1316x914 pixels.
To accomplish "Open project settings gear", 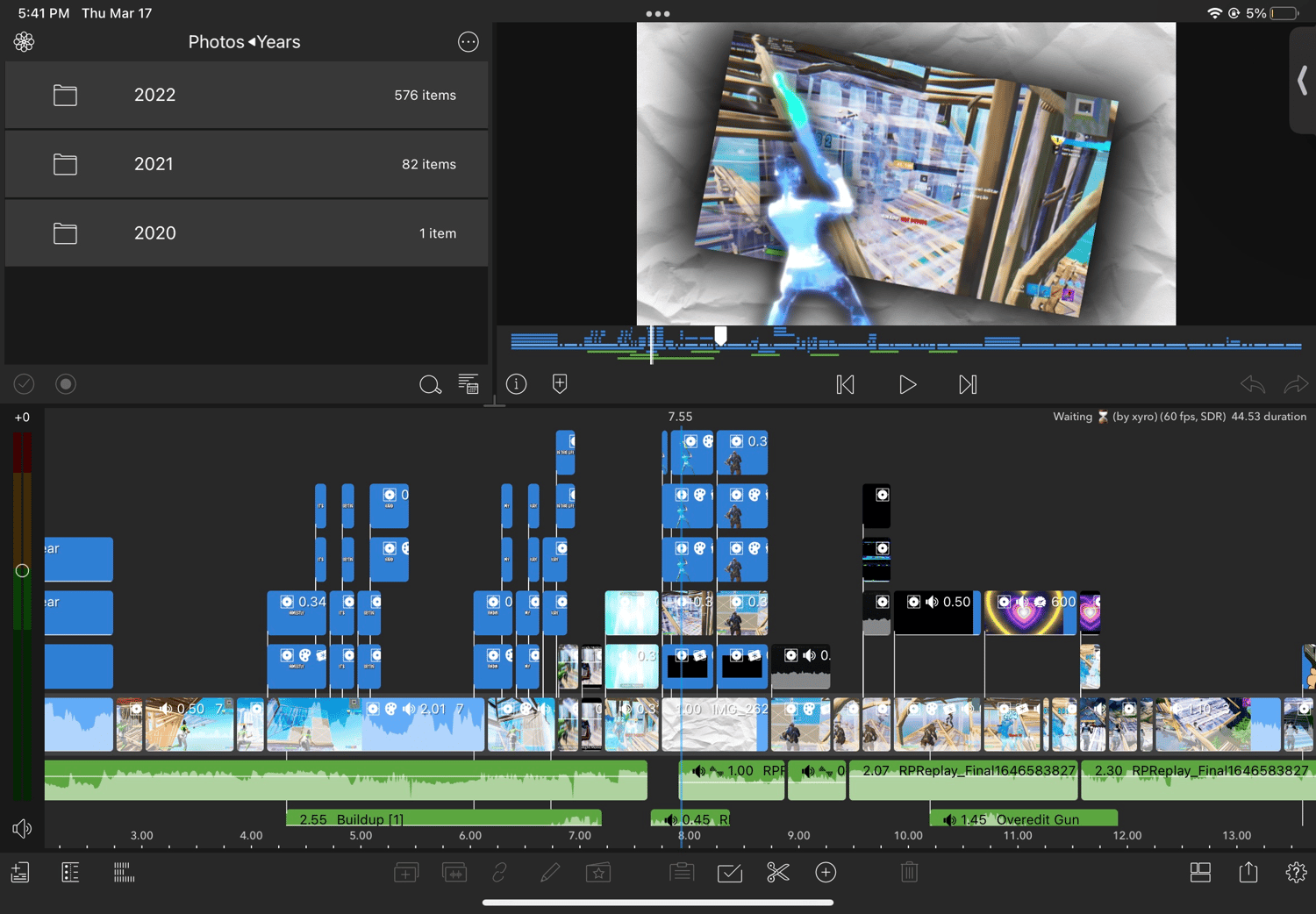I will pos(1296,872).
